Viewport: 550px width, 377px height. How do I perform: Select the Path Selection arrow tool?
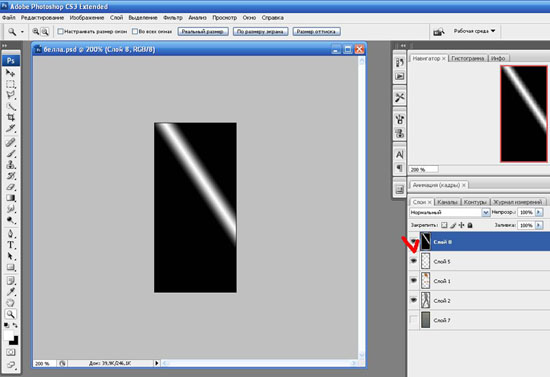pyautogui.click(x=11, y=256)
